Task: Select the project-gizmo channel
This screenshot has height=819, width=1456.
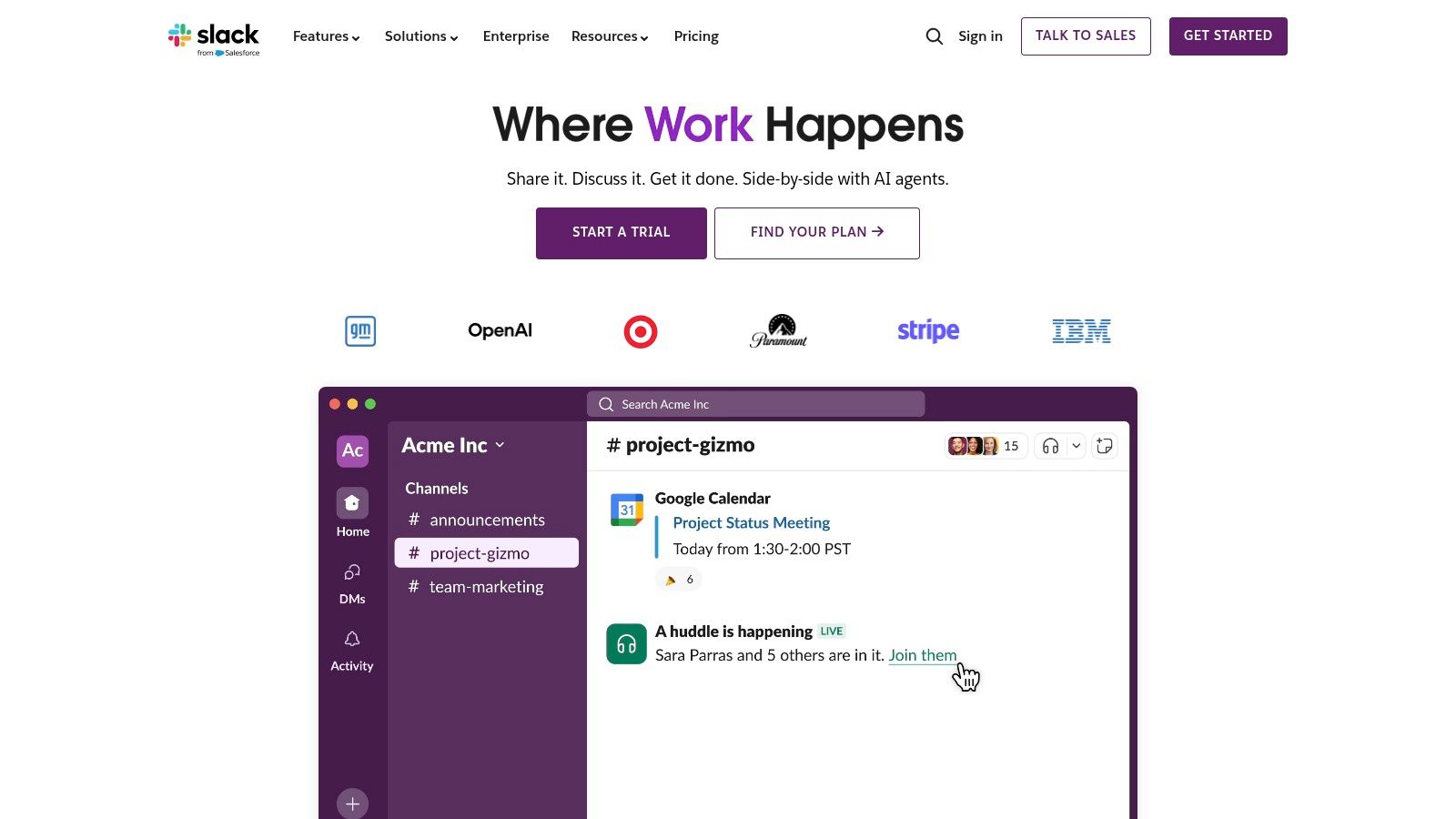Action: tap(487, 553)
